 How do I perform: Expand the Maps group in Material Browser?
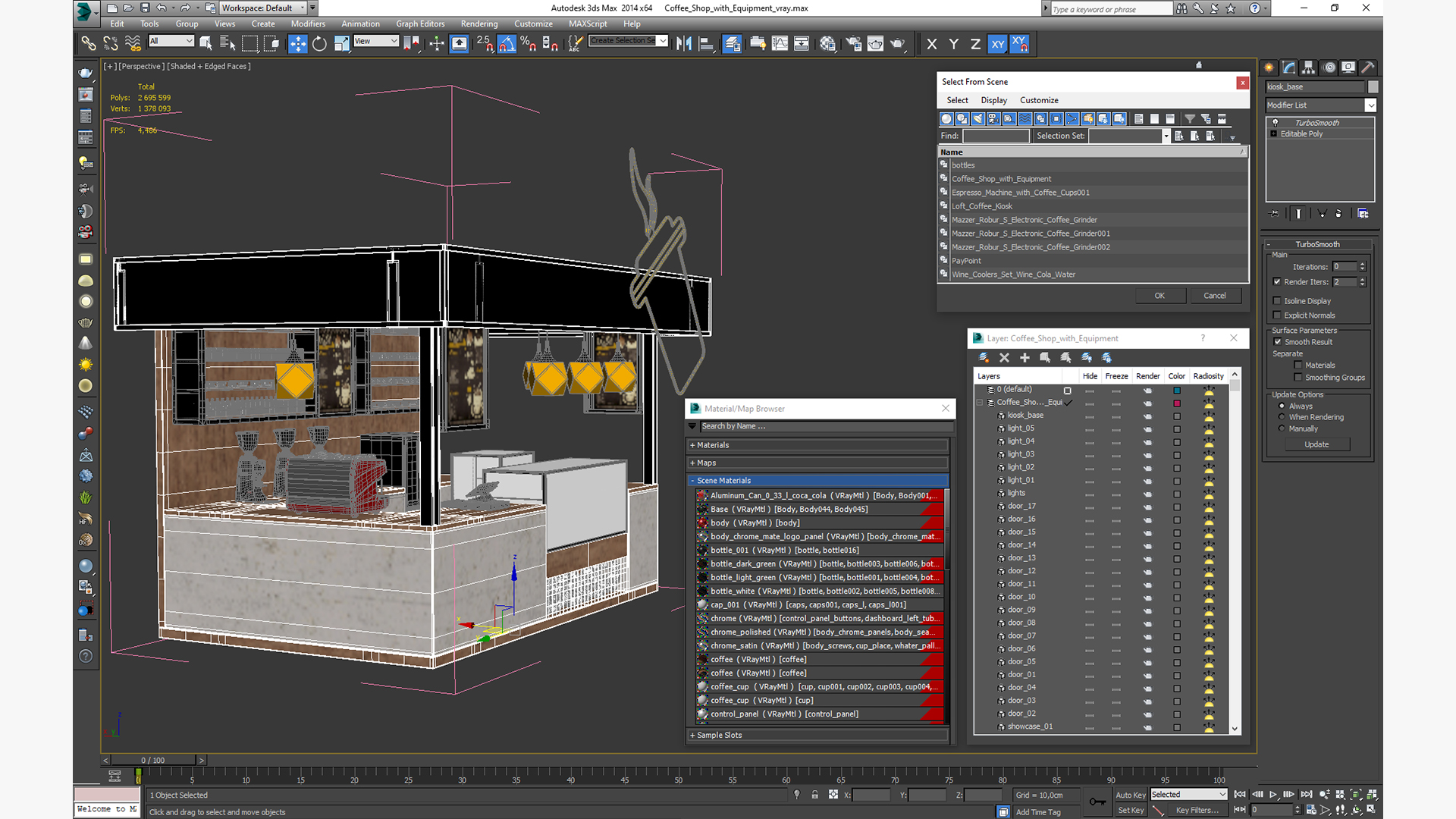point(692,463)
